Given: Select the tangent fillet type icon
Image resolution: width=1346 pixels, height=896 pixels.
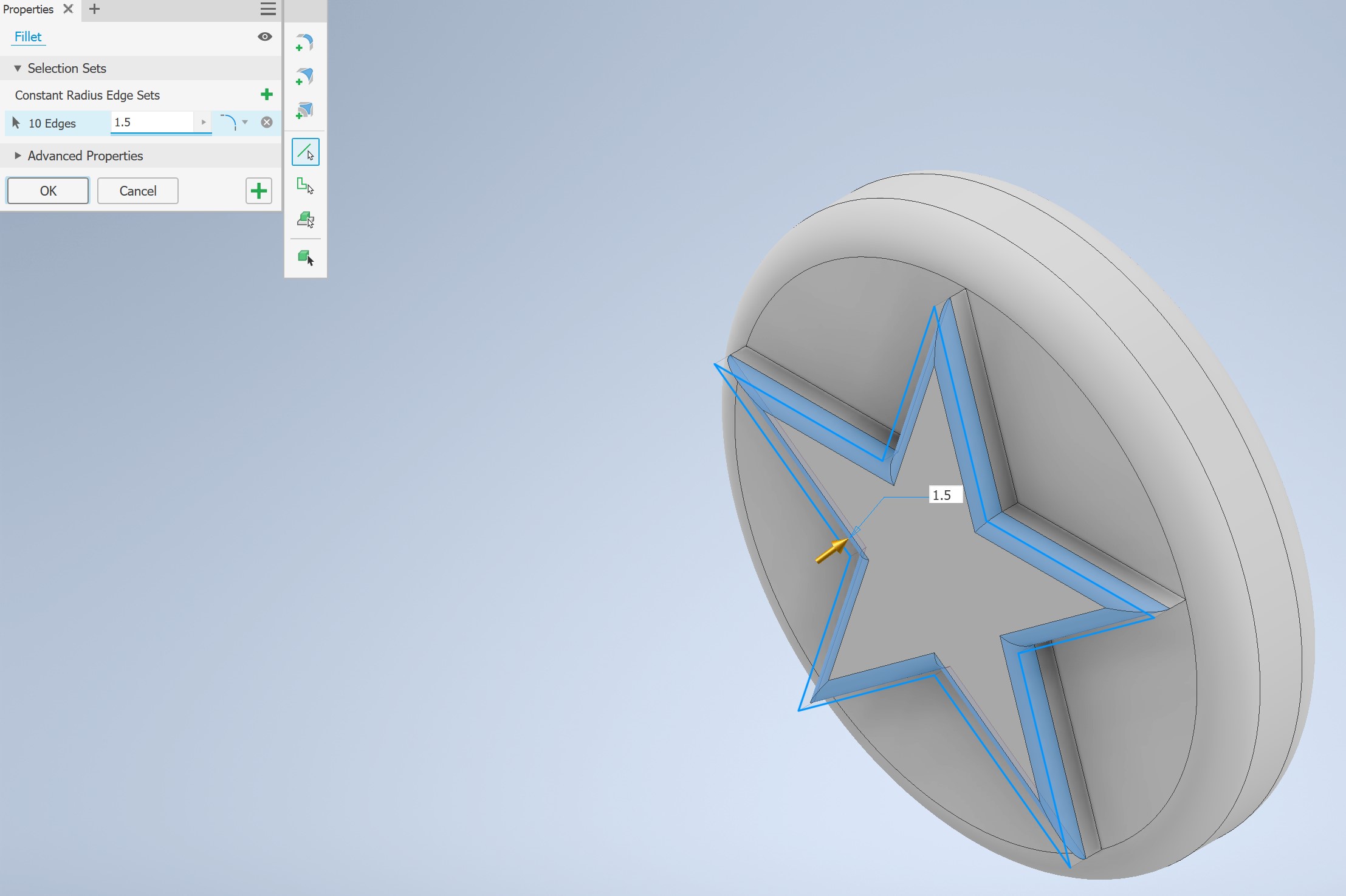Looking at the screenshot, I should 228,122.
